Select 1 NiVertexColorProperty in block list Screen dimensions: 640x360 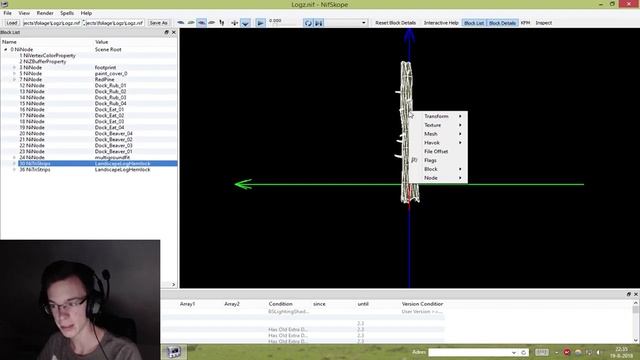(x=47, y=56)
